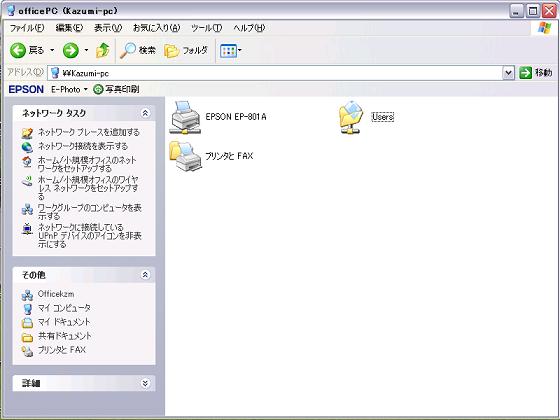This screenshot has width=560, height=420.
Task: Click the Users folder label text
Action: point(383,117)
